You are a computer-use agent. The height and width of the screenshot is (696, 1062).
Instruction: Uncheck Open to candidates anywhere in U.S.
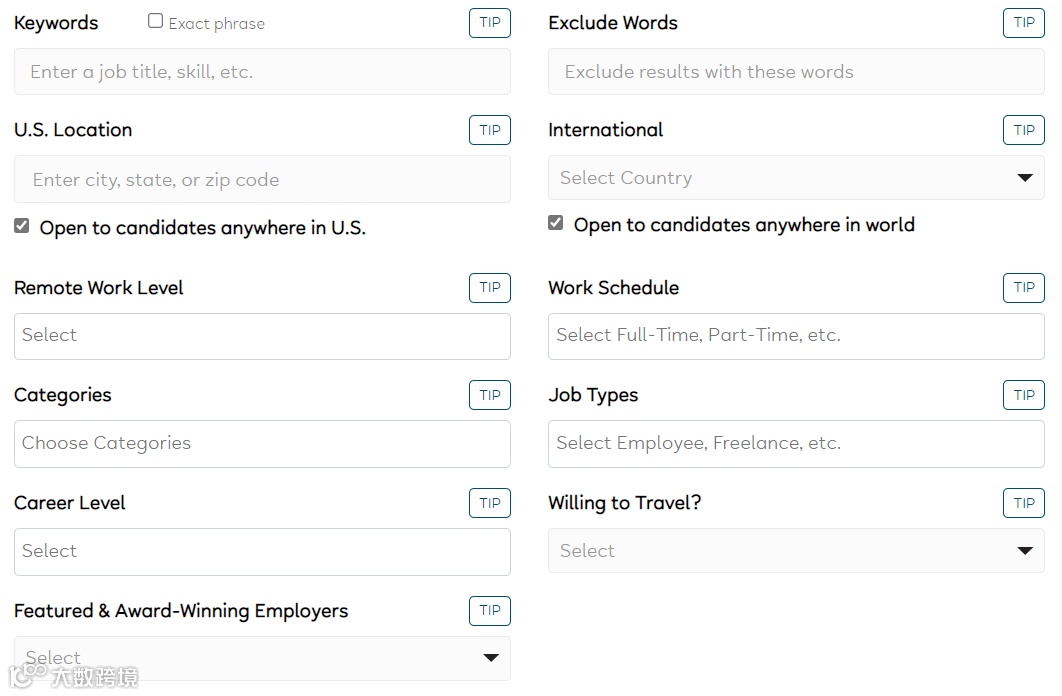[x=22, y=227]
